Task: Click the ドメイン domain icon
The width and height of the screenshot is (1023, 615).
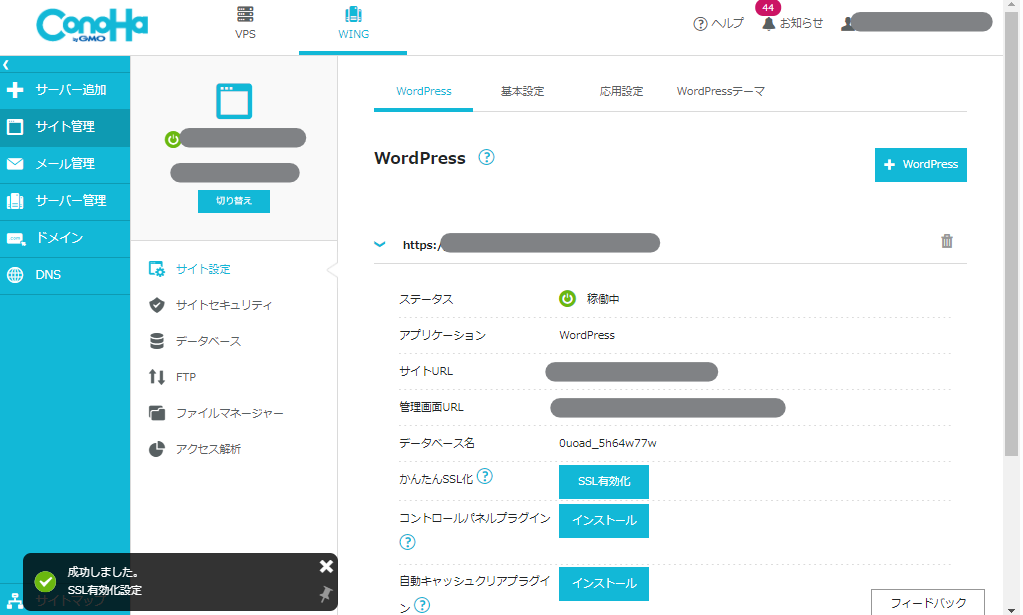Action: [x=16, y=238]
